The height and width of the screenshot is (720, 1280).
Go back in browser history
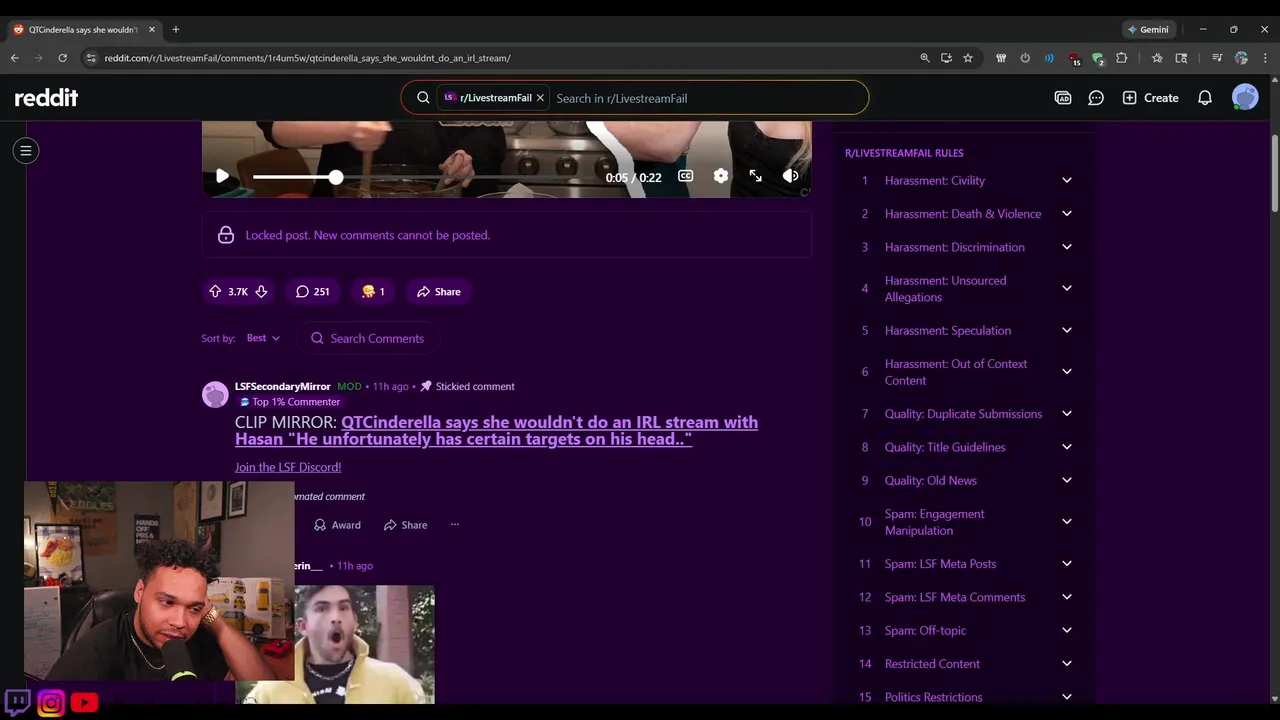[x=15, y=58]
